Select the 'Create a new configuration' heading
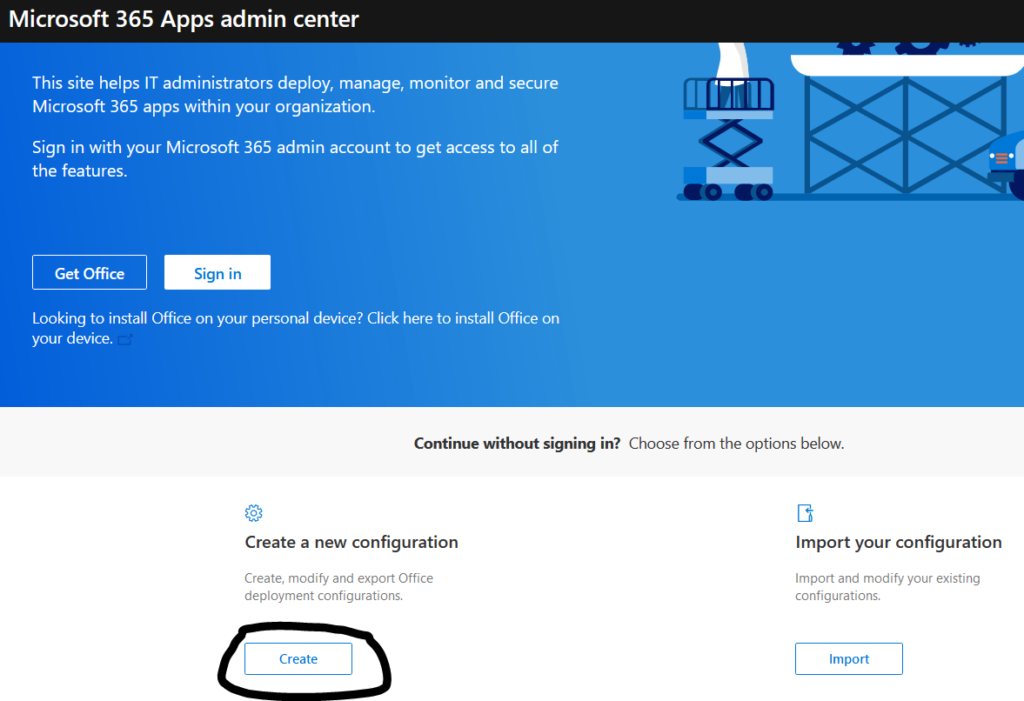This screenshot has height=701, width=1024. 351,542
